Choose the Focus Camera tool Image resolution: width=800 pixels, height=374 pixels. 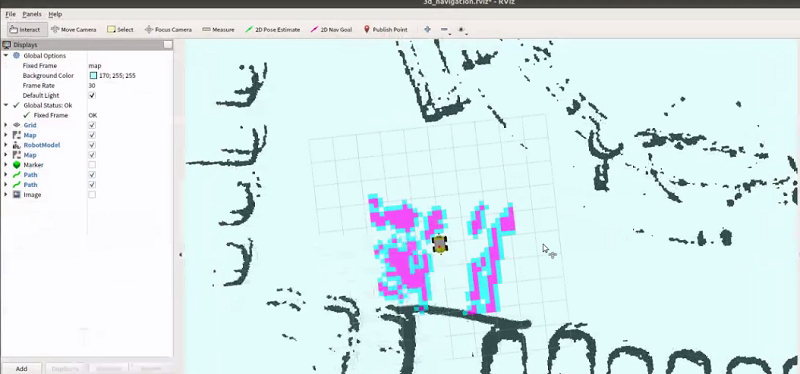[x=168, y=30]
